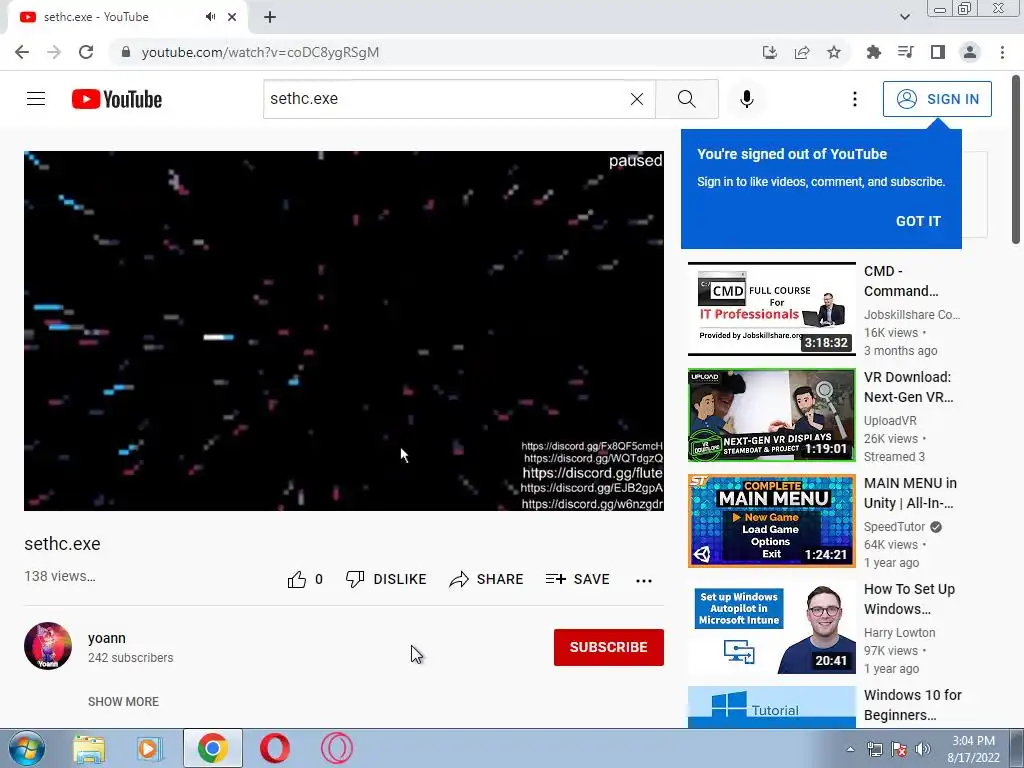Screen dimensions: 1024x768
Task: Open Chrome's three-dot menu
Action: [x=1002, y=52]
